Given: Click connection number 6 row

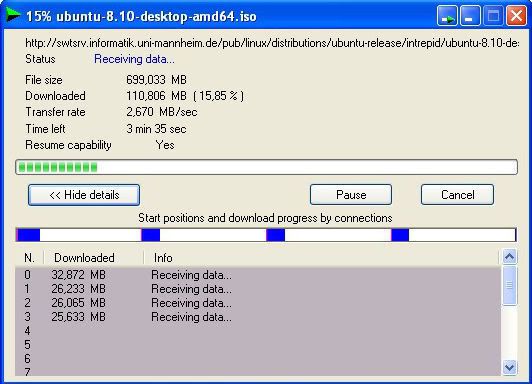Looking at the screenshot, I should (258, 359).
